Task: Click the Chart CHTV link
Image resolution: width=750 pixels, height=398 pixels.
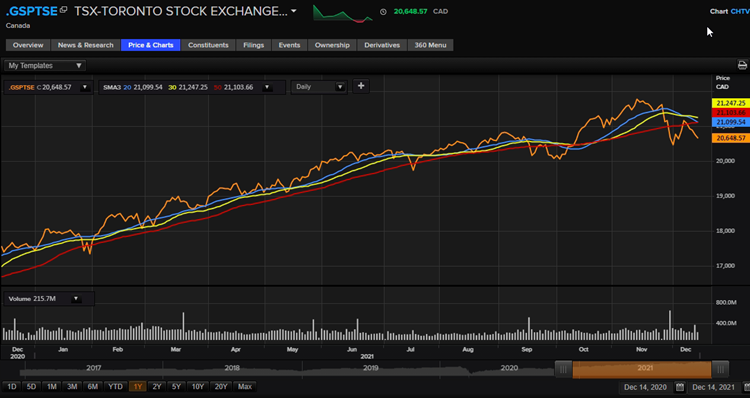Action: [729, 11]
